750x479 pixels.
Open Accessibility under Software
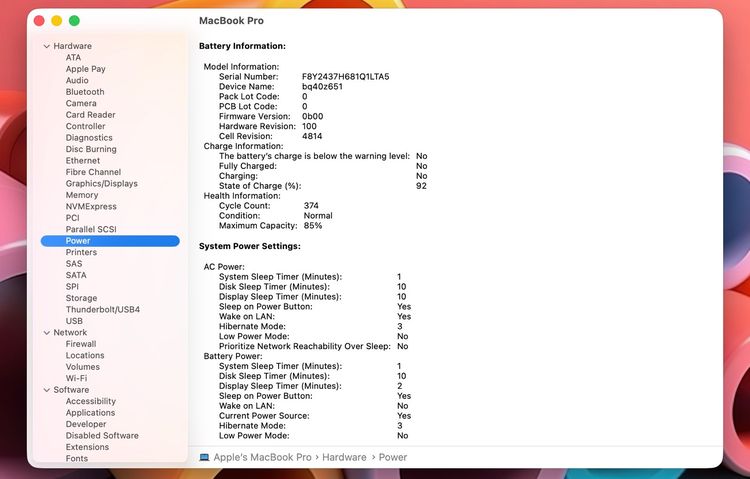tap(90, 401)
